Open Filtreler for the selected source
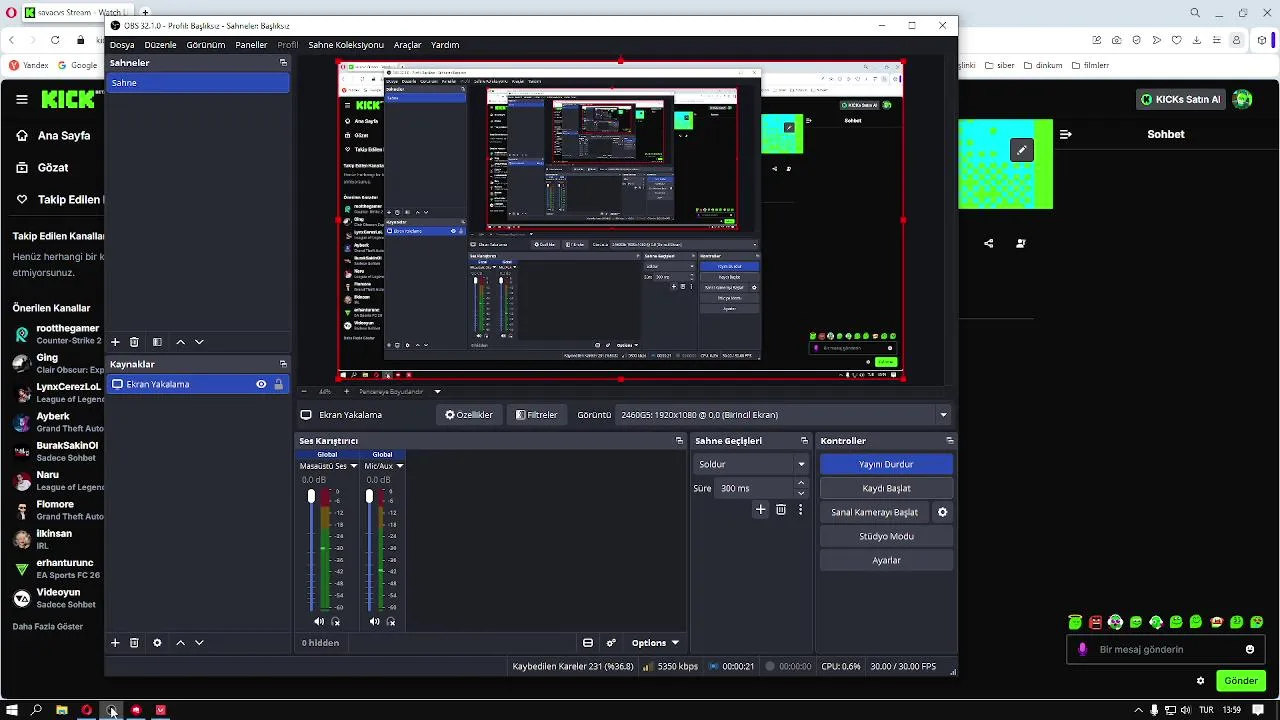 tap(537, 415)
